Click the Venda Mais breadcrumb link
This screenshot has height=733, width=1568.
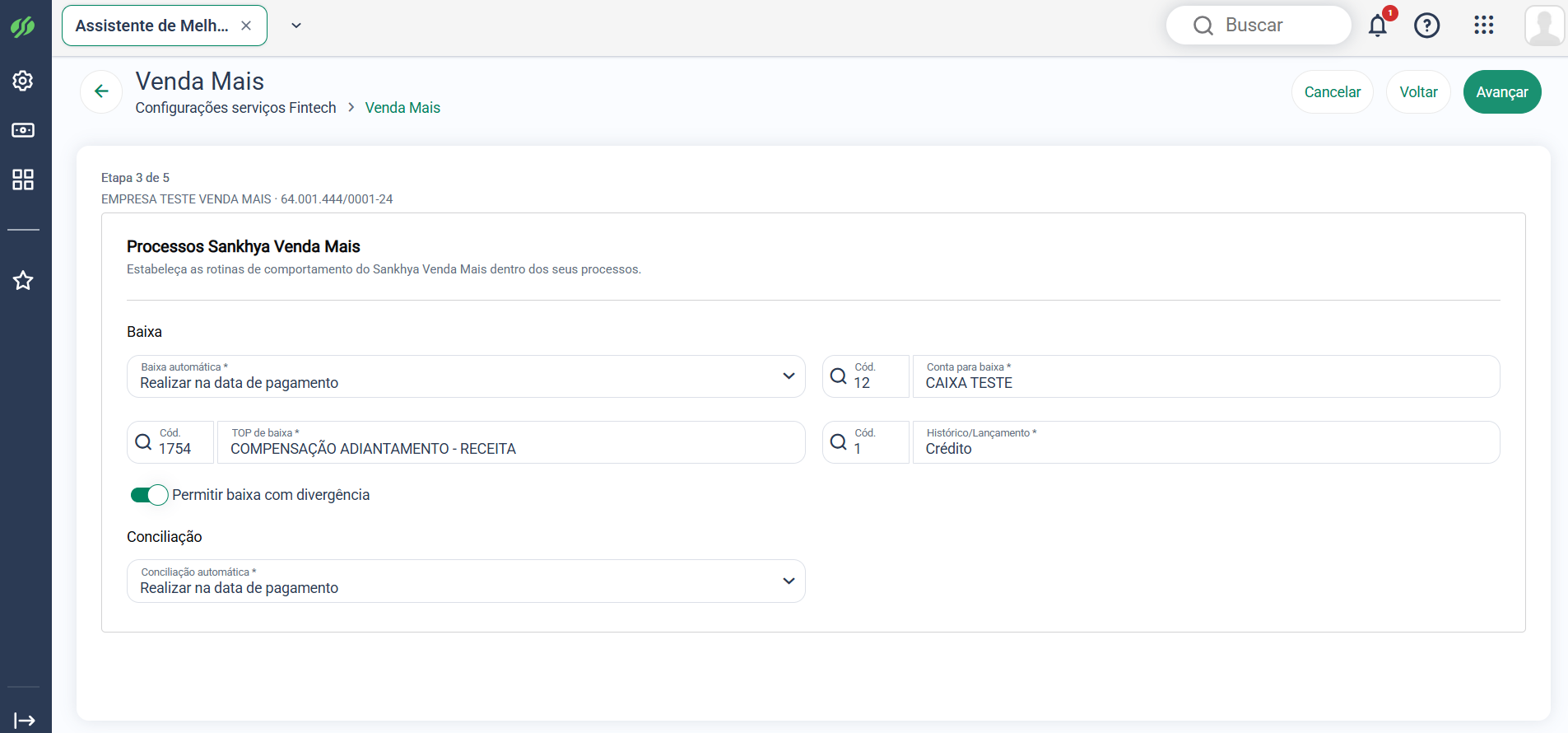point(402,108)
